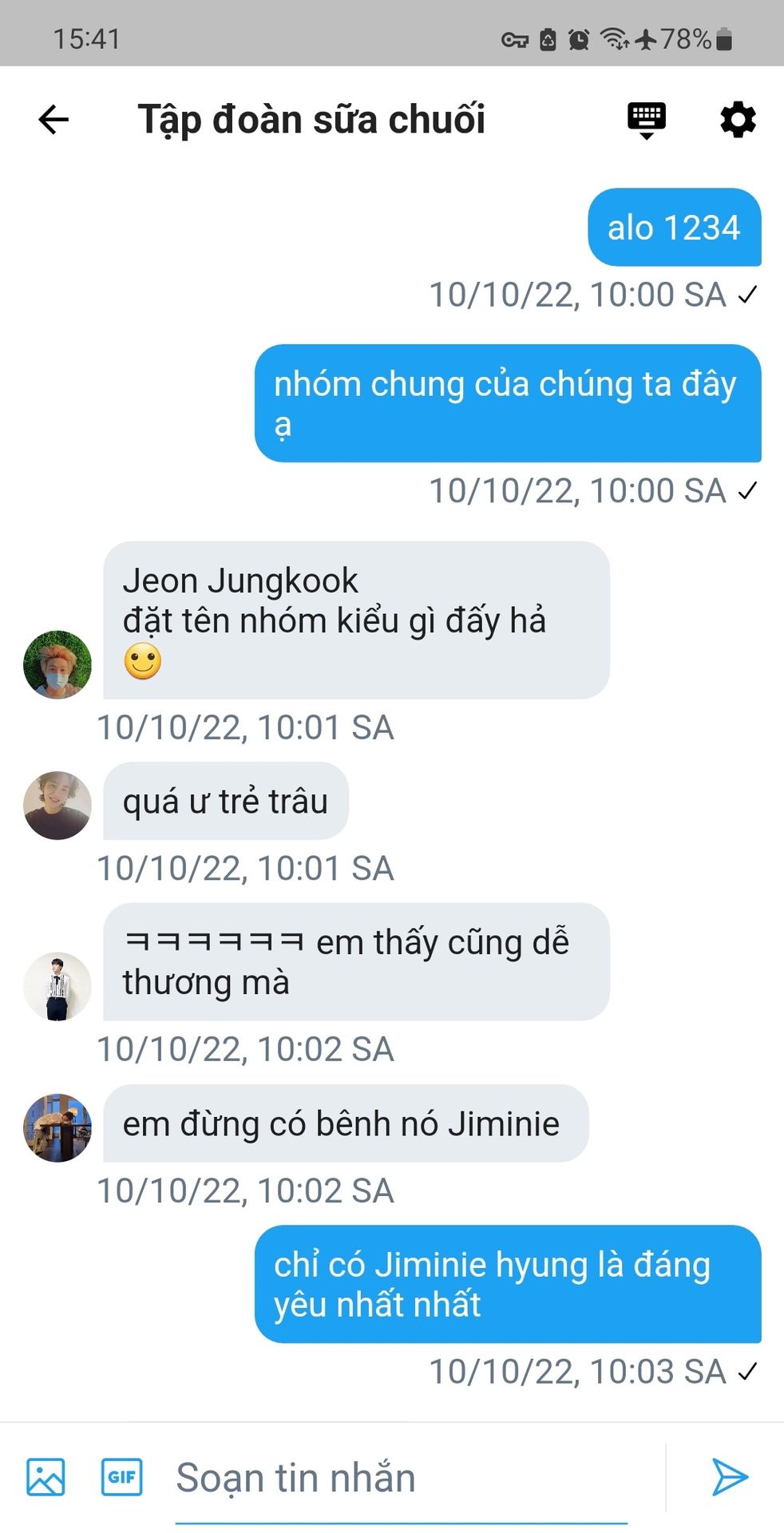Screen dimensions: 784x1533
Task: Open chat settings gear icon
Action: pyautogui.click(x=738, y=120)
